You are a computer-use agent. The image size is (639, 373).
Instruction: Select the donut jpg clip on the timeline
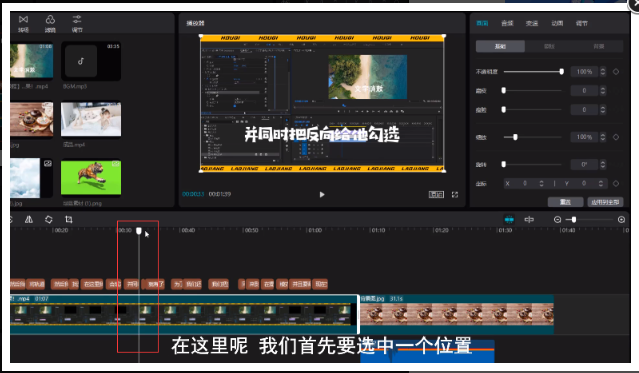coord(456,314)
